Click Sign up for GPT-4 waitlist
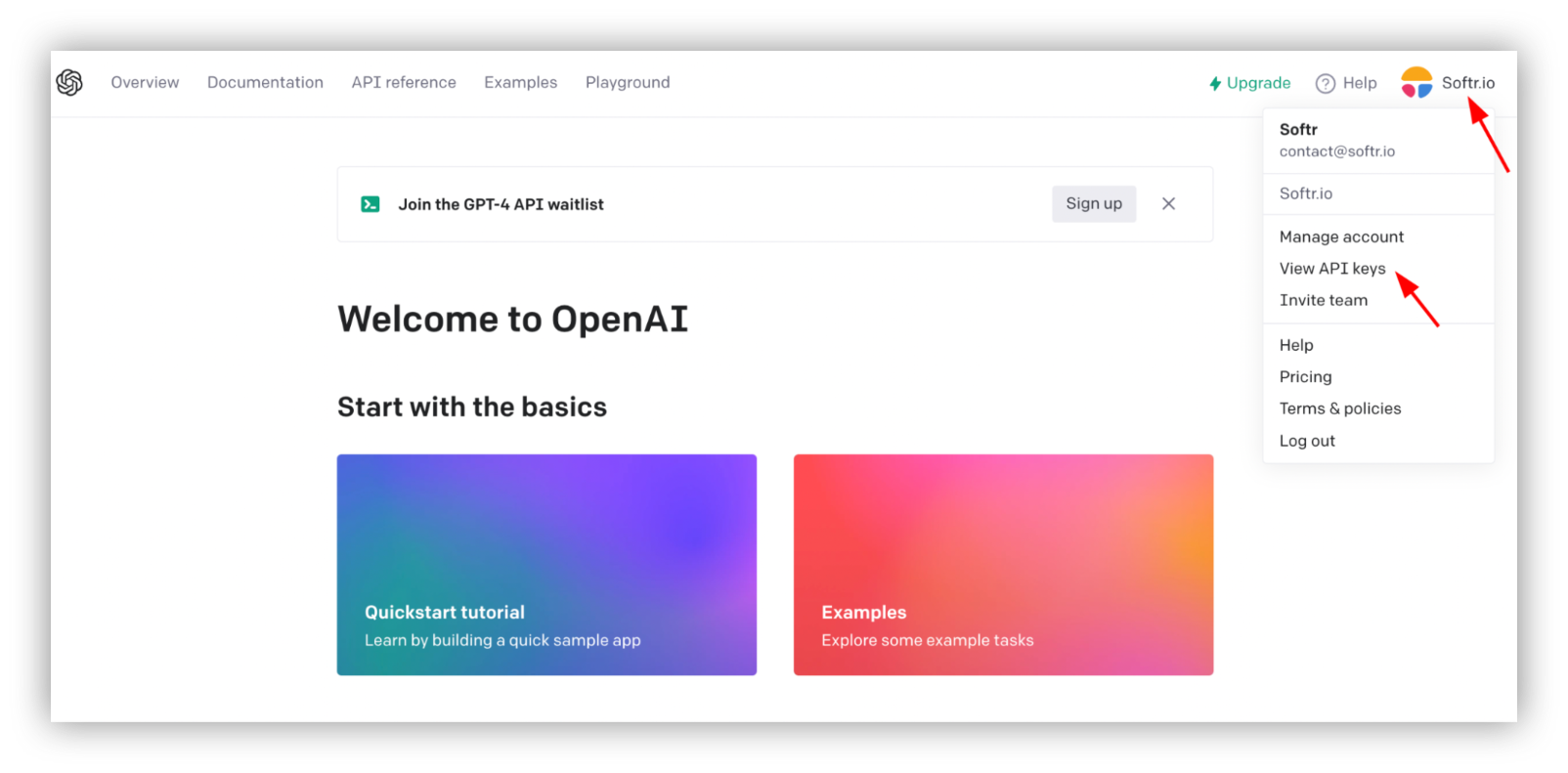The width and height of the screenshot is (1568, 773). coord(1094,204)
